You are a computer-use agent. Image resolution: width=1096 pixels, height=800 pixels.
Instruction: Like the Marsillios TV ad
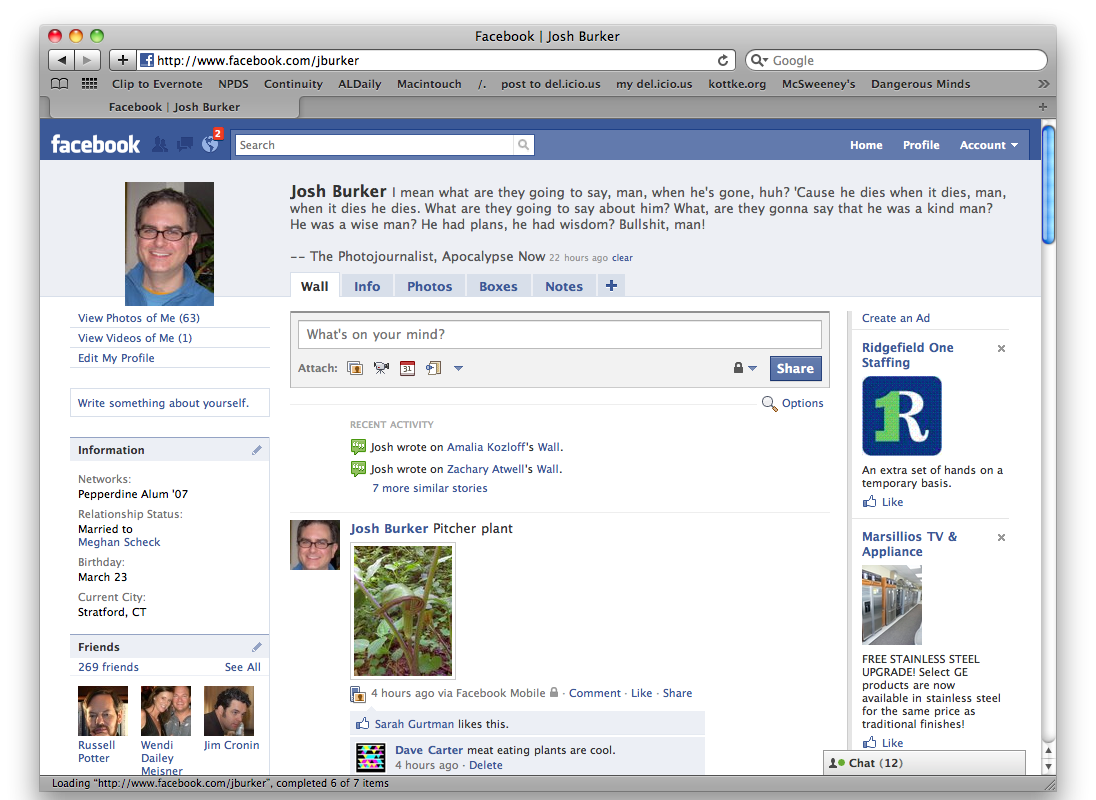pyautogui.click(x=883, y=743)
